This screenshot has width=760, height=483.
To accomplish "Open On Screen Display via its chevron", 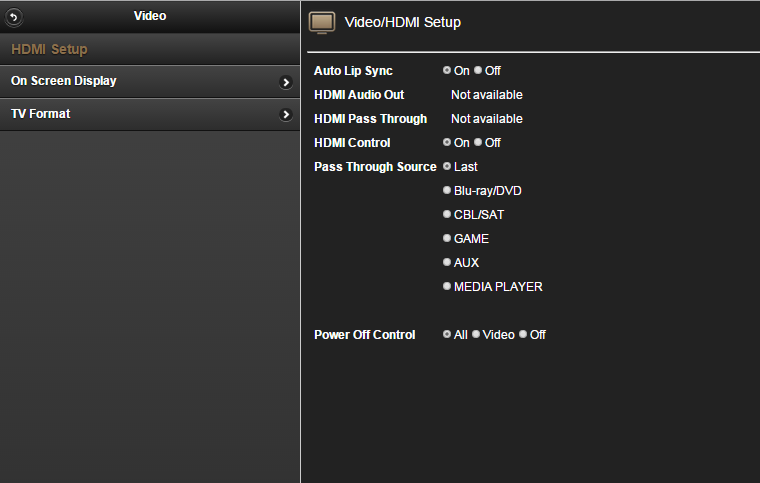I will point(286,82).
